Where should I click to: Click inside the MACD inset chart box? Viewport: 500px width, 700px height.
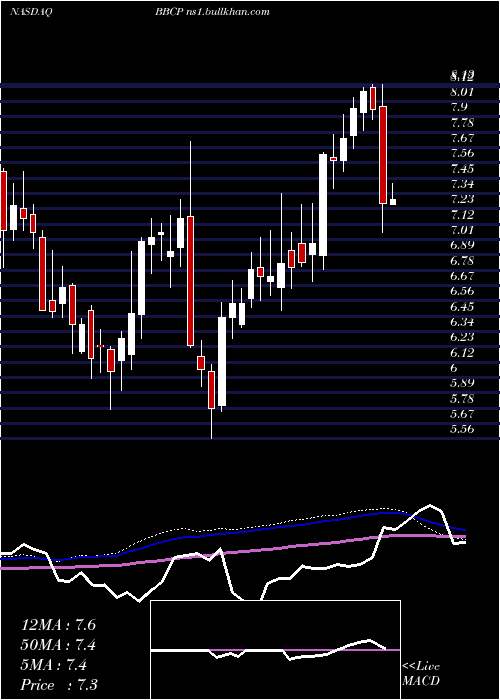pos(275,650)
